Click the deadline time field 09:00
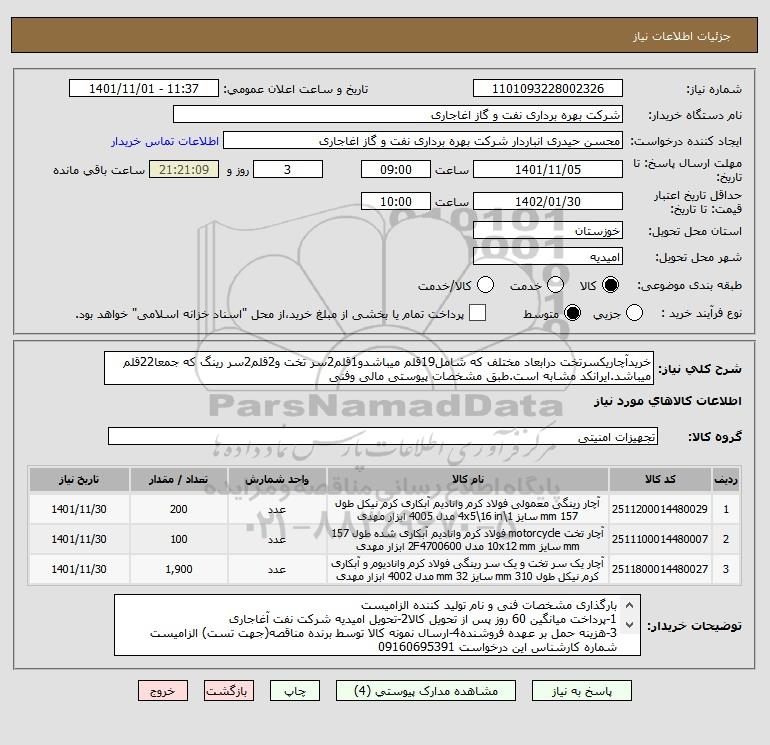 [396, 169]
